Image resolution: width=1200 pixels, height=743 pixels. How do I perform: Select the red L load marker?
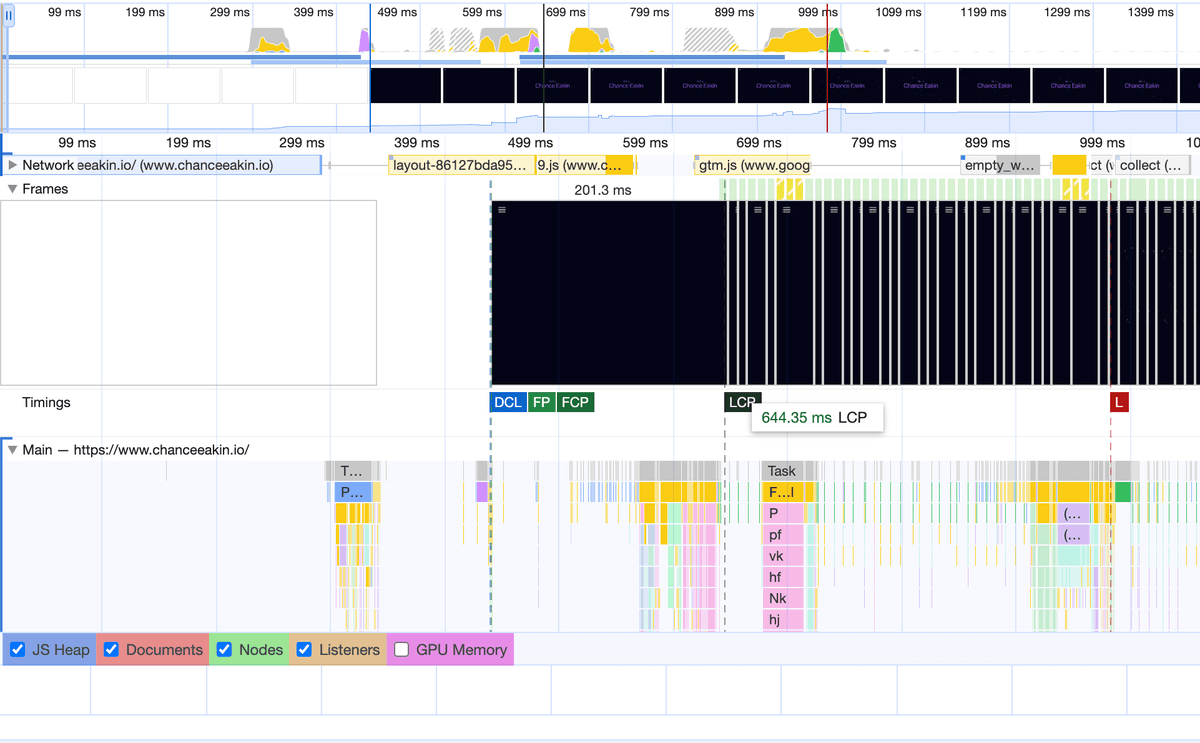[1119, 402]
